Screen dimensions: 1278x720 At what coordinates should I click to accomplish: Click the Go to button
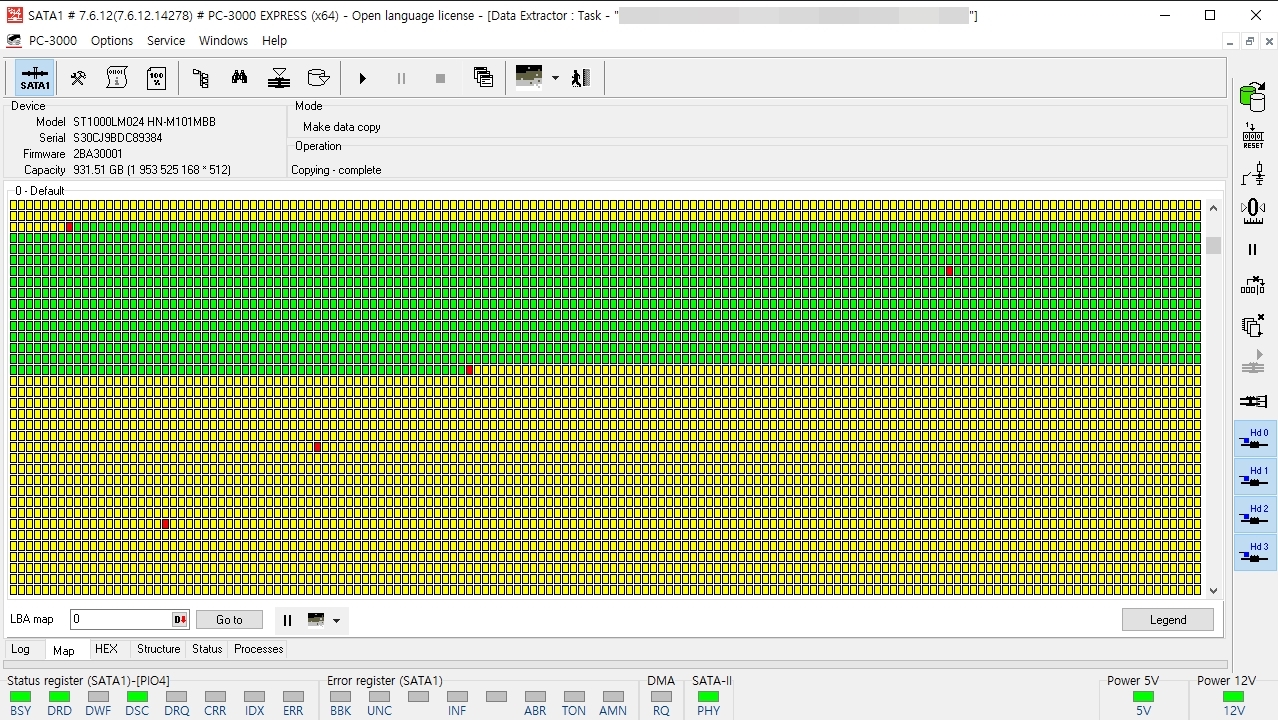(x=229, y=620)
